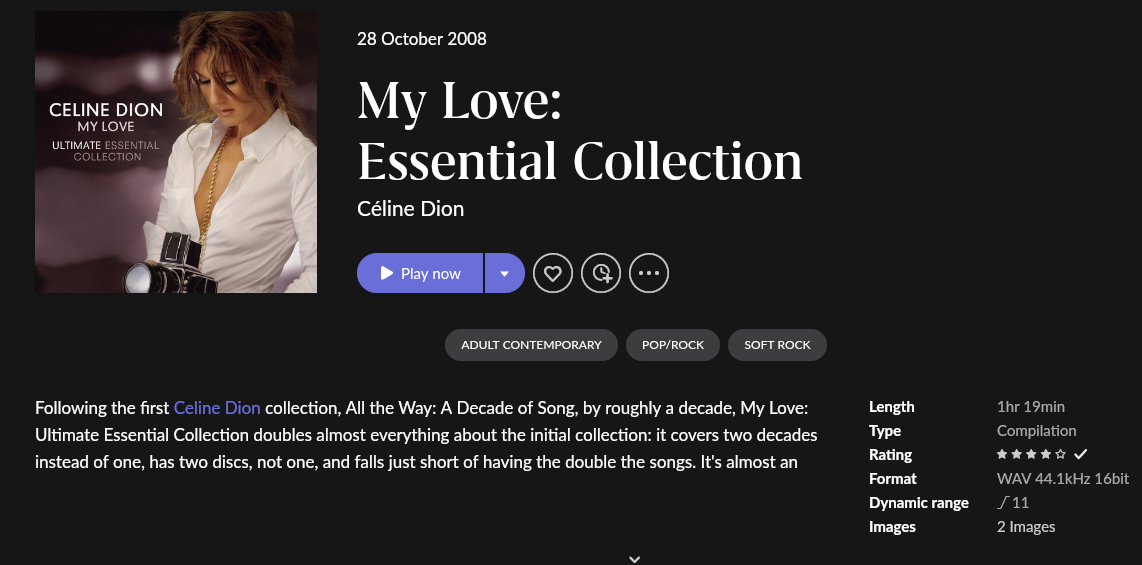
Task: Select the POP/ROCK genre tag
Action: point(673,345)
